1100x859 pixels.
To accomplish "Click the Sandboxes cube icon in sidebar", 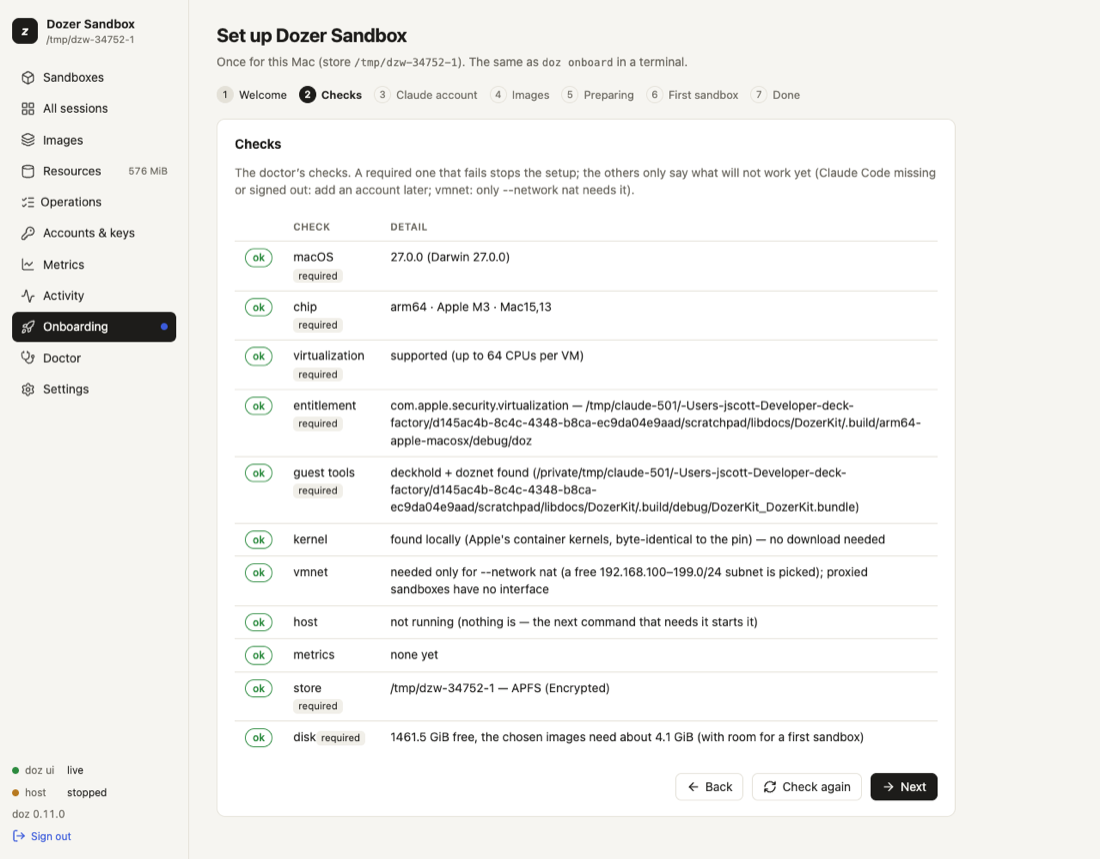I will tap(28, 77).
